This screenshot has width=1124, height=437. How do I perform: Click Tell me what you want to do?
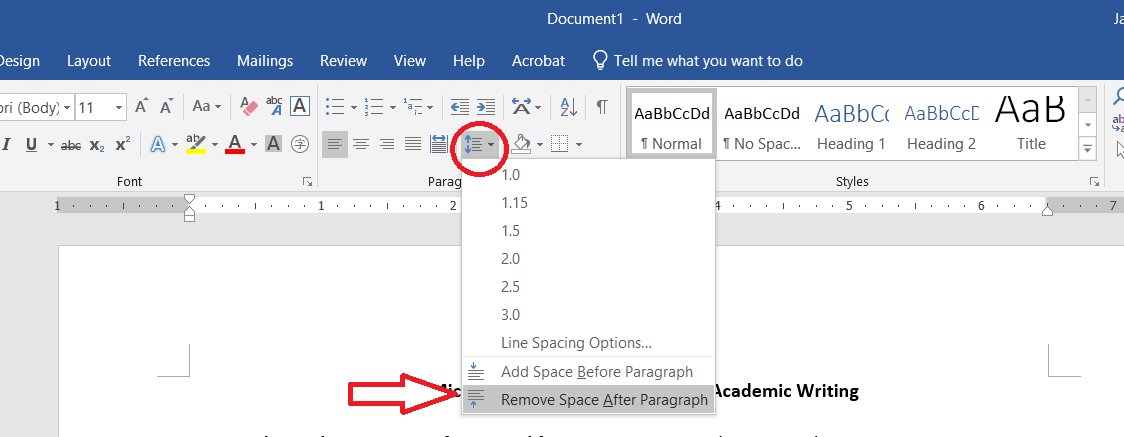697,61
